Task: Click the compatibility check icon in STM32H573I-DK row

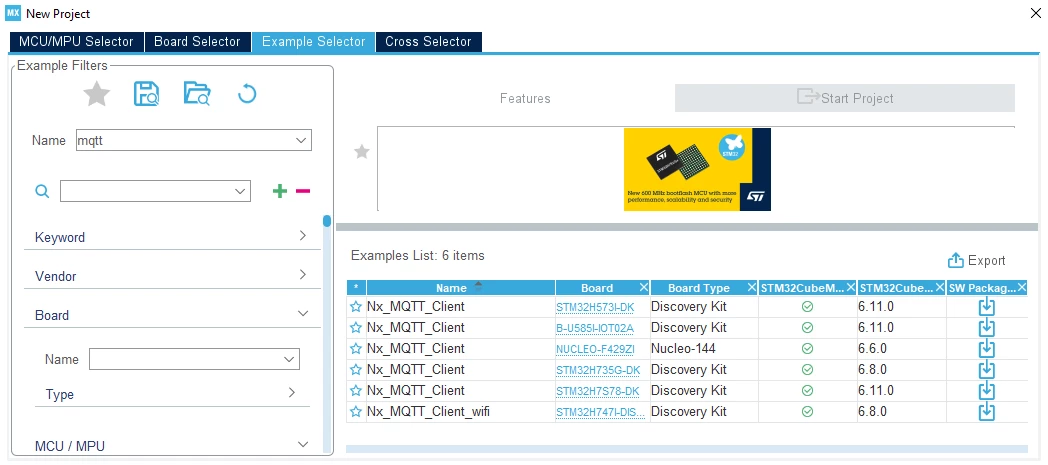Action: click(807, 307)
